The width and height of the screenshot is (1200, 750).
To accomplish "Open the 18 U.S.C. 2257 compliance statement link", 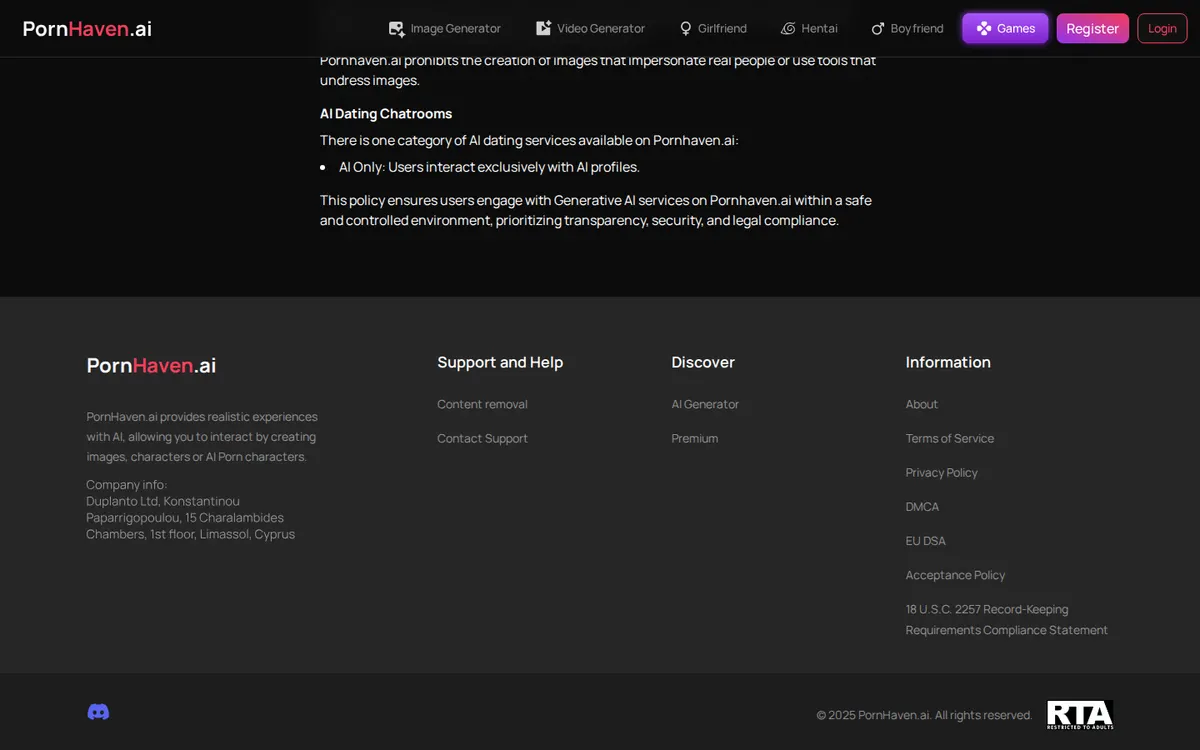I will 1007,619.
